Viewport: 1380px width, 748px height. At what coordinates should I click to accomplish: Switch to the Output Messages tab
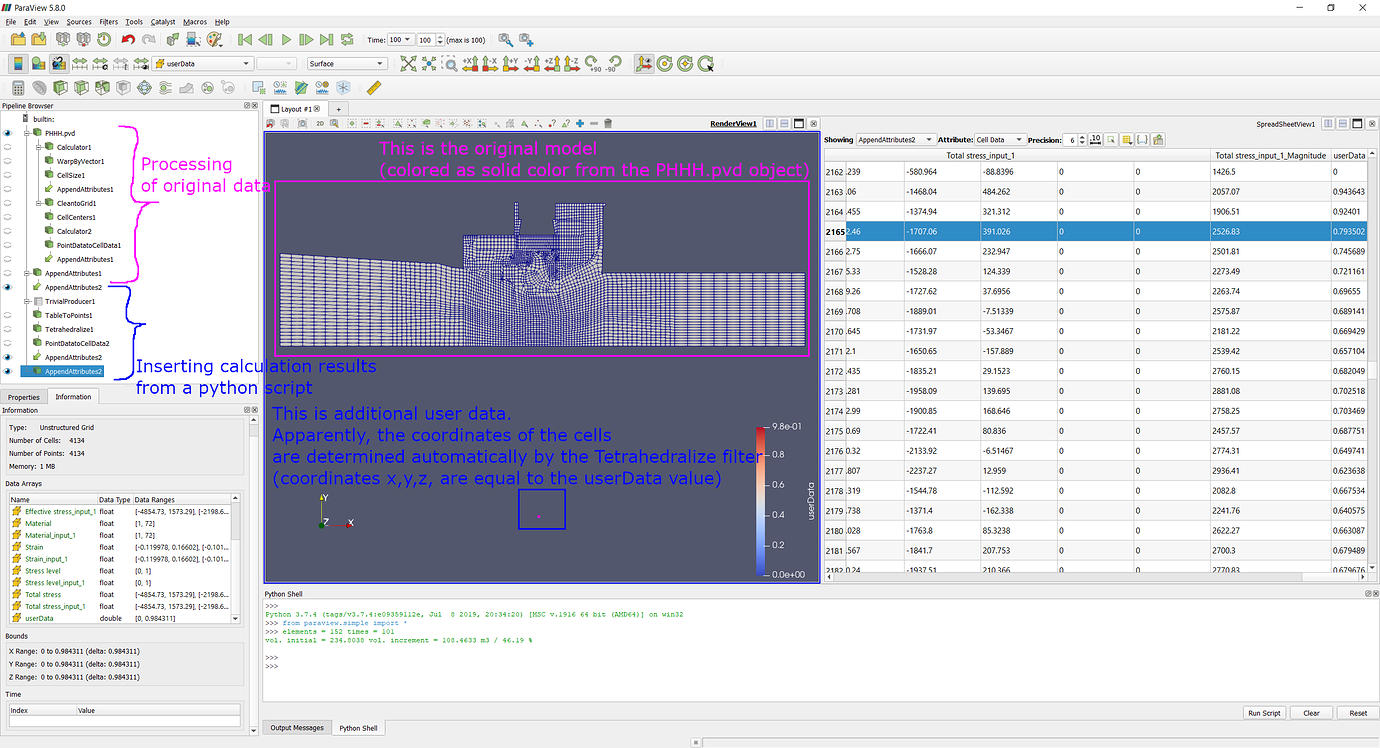coord(297,727)
